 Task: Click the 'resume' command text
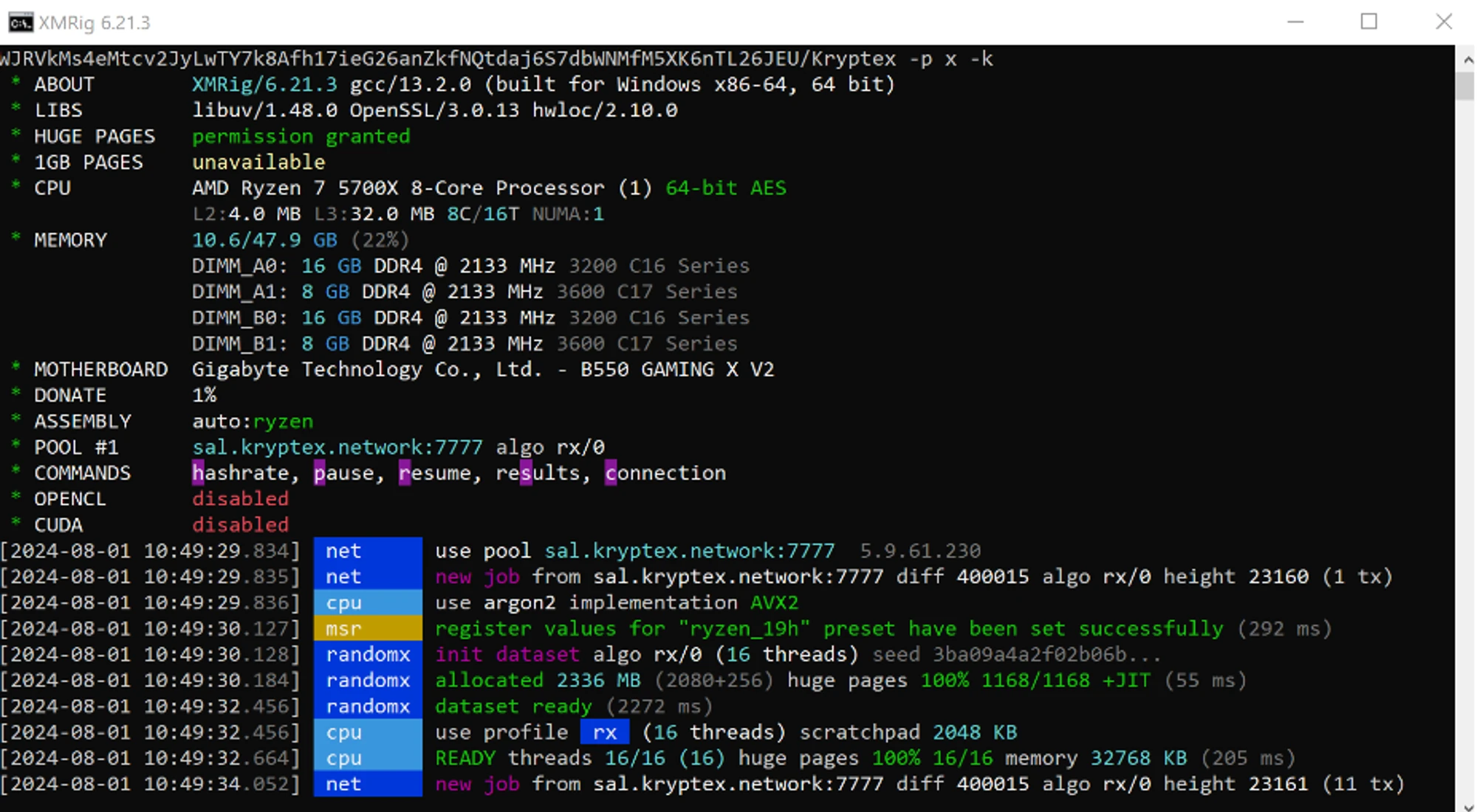coord(434,473)
